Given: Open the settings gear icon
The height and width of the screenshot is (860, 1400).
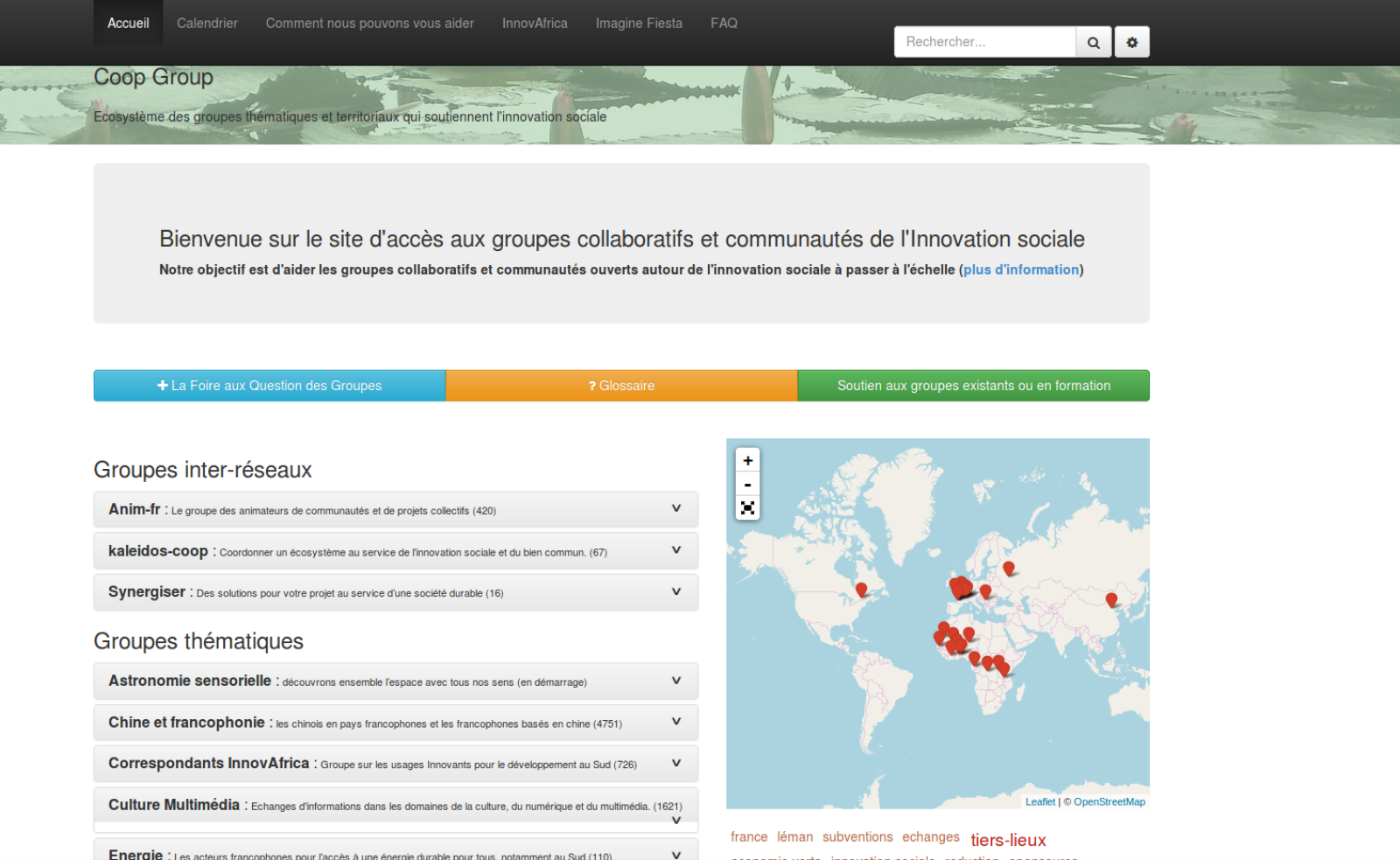Looking at the screenshot, I should pyautogui.click(x=1131, y=42).
